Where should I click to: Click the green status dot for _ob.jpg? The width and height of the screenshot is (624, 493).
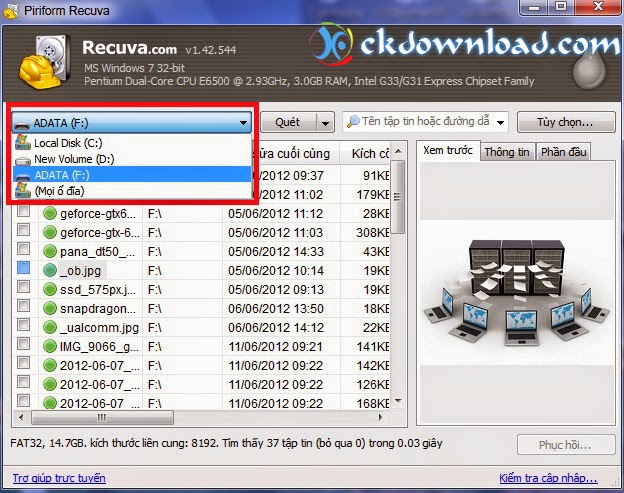click(50, 270)
